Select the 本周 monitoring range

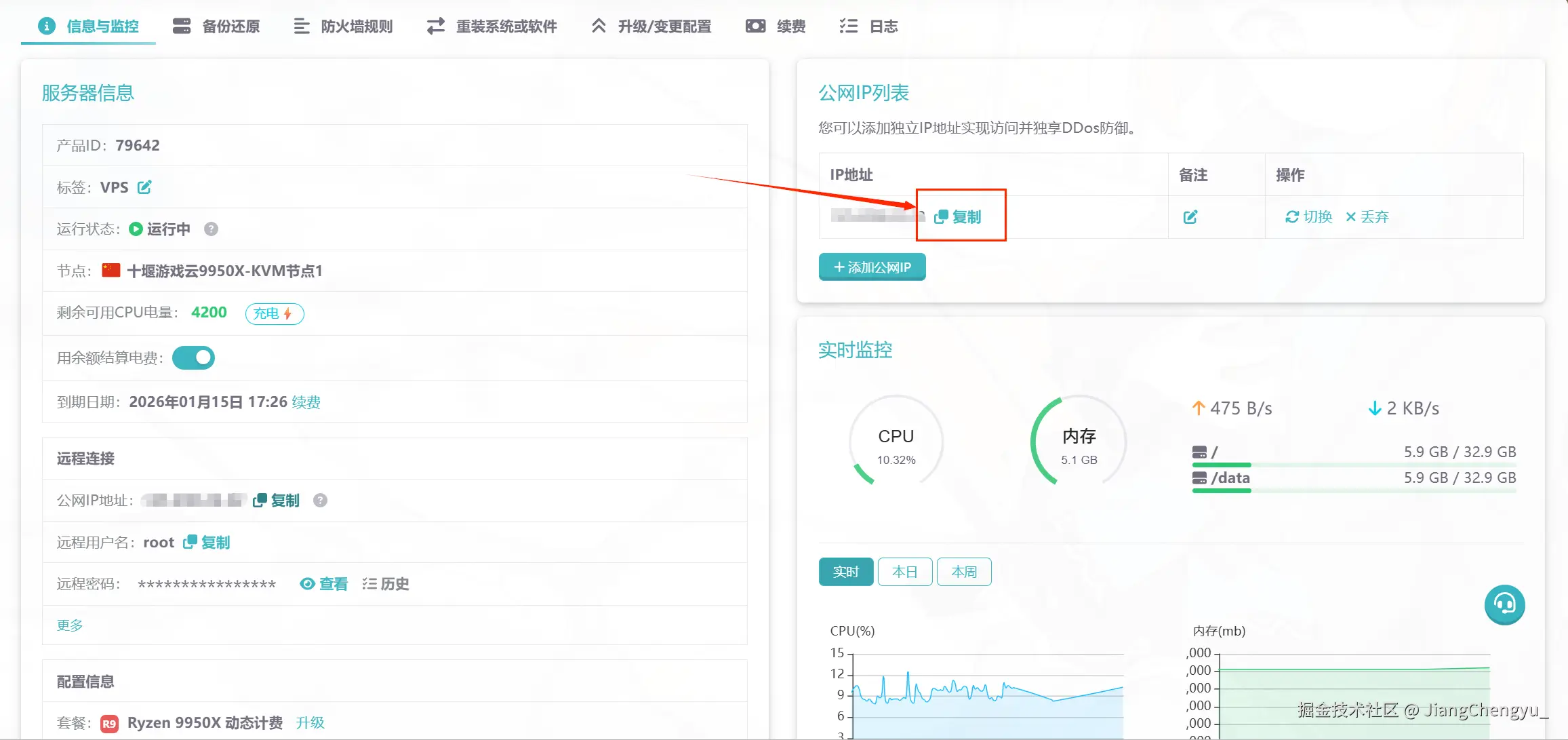(963, 572)
